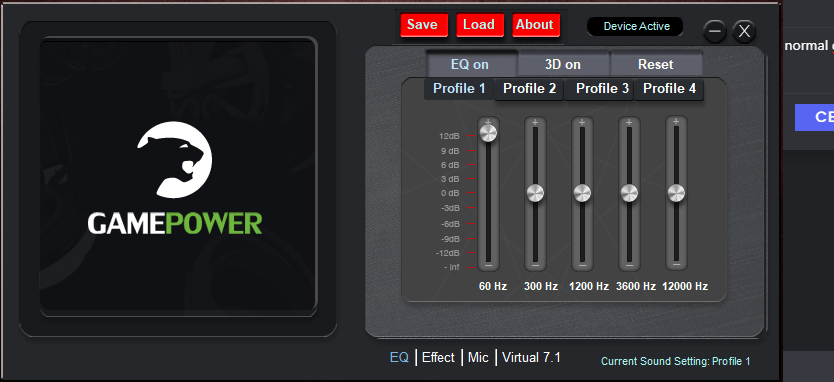Click the 12dB scale label
Image resolution: width=834 pixels, height=382 pixels.
(449, 136)
